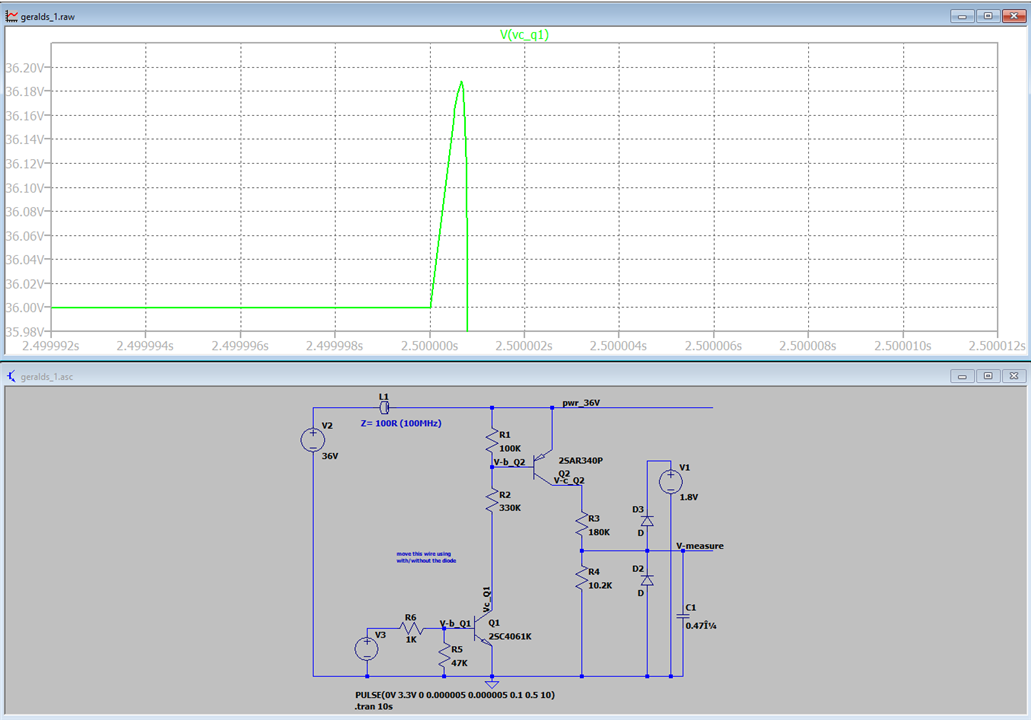Click the V2 36V voltage source symbol
Image resolution: width=1031 pixels, height=720 pixels.
[314, 440]
